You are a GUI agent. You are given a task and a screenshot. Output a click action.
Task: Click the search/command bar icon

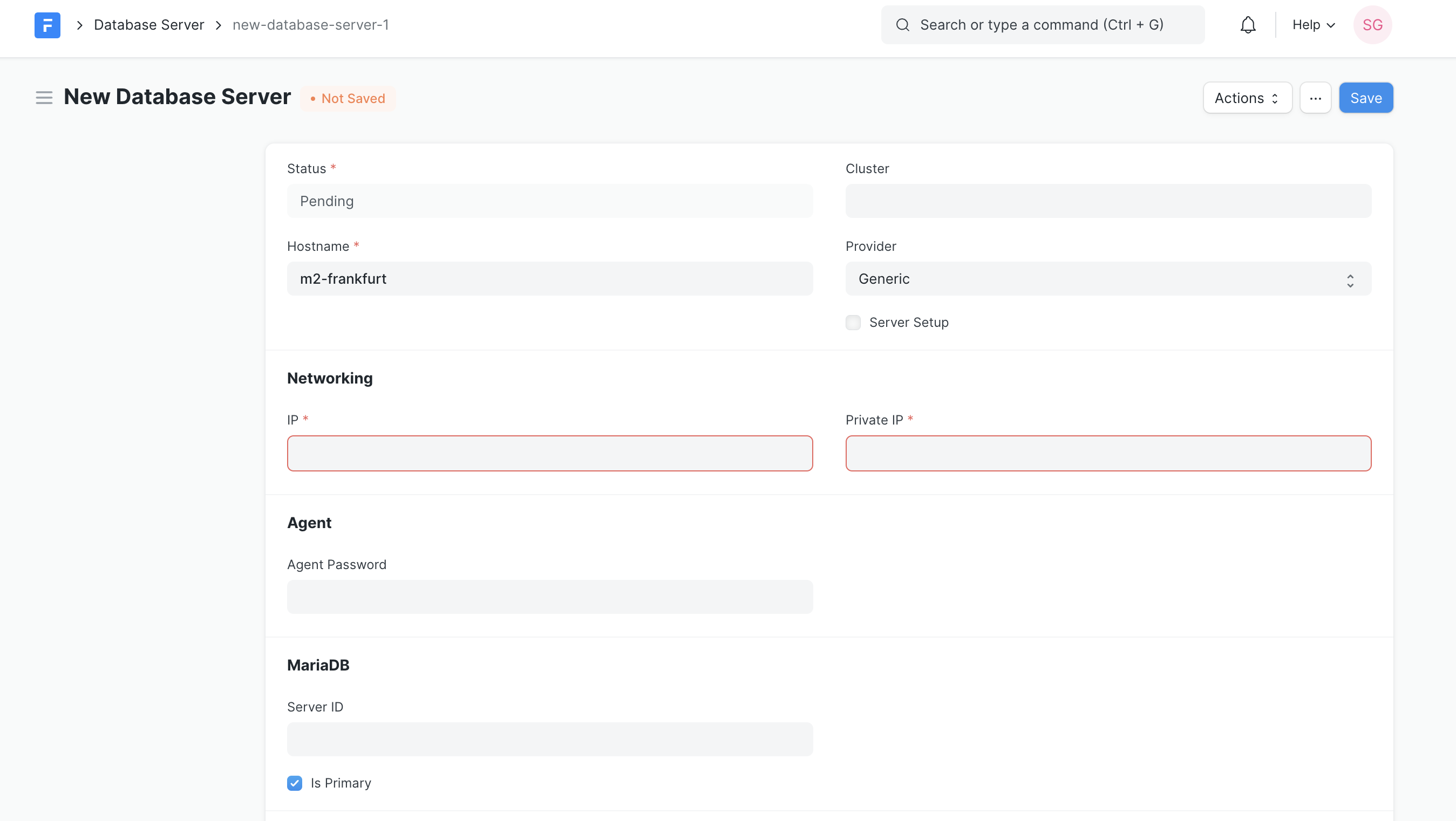[x=901, y=24]
